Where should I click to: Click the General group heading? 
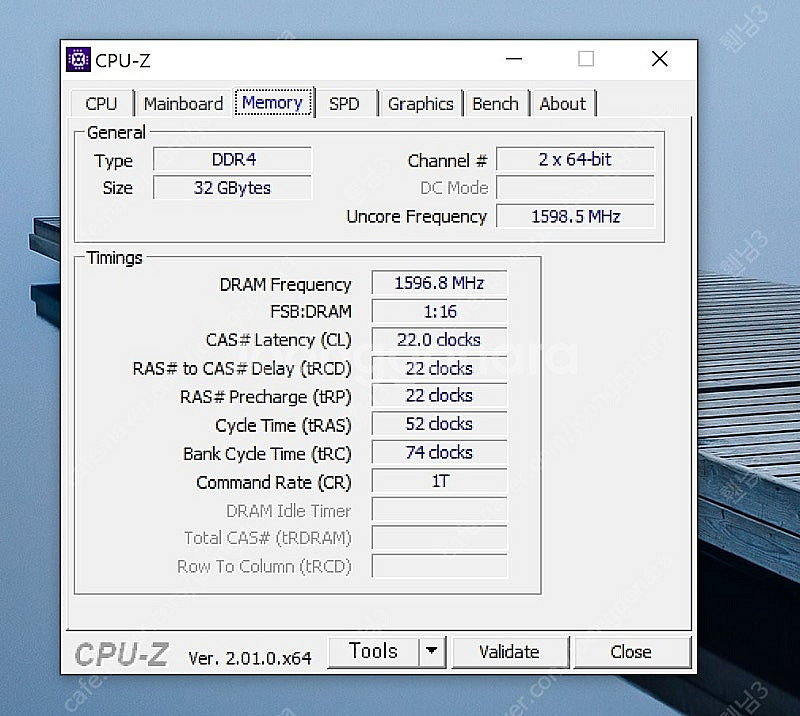point(116,133)
